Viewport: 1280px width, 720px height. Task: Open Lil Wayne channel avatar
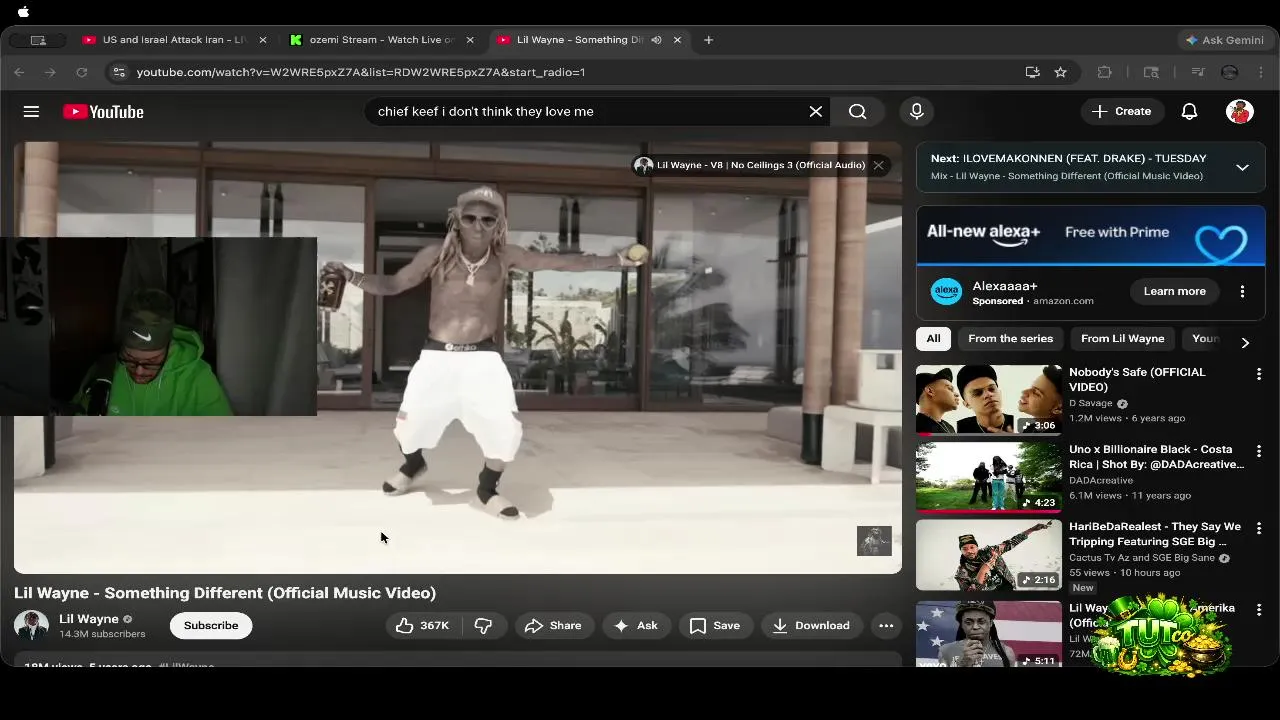[x=31, y=625]
